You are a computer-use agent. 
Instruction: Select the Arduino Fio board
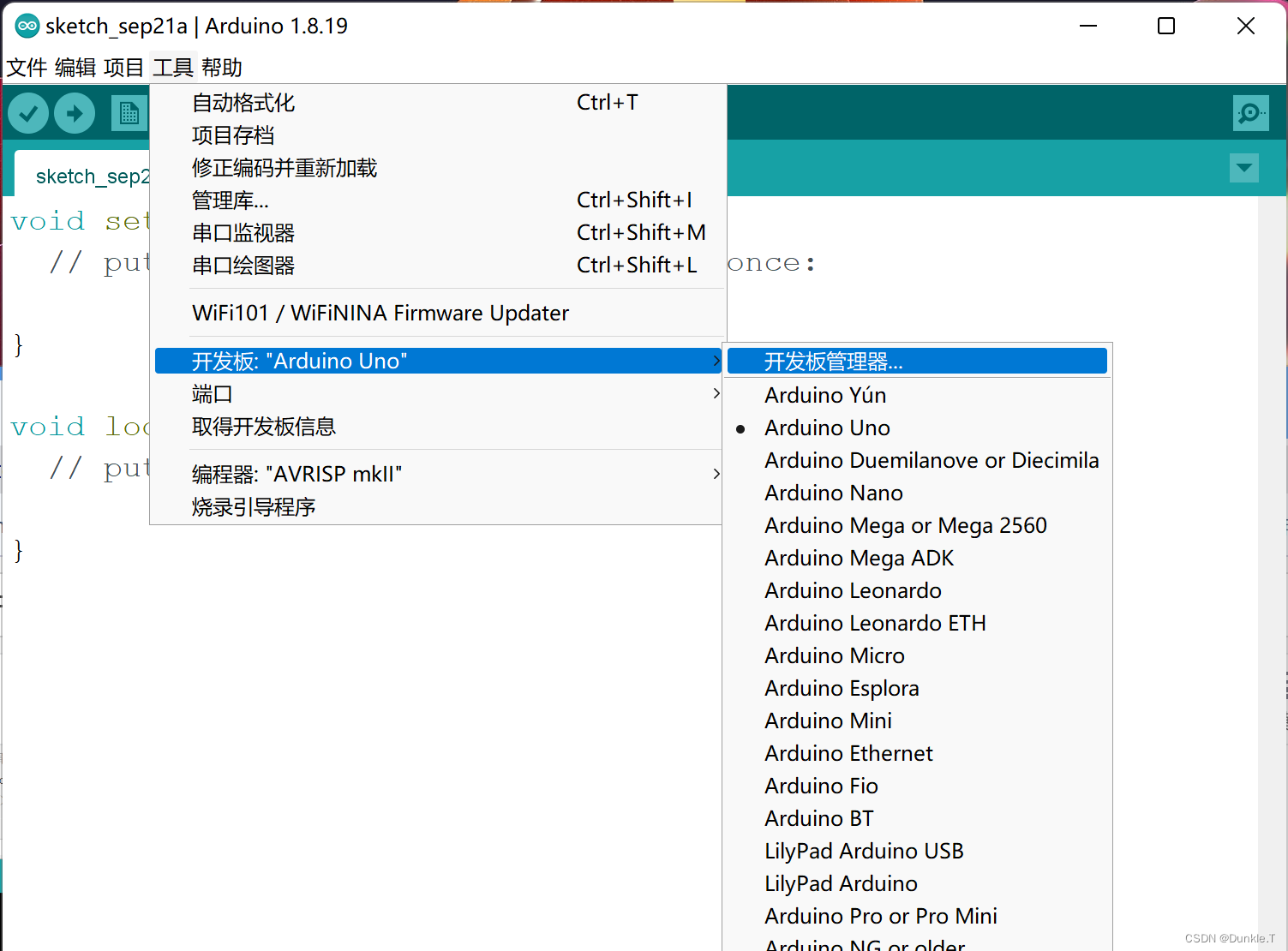pyautogui.click(x=917, y=786)
